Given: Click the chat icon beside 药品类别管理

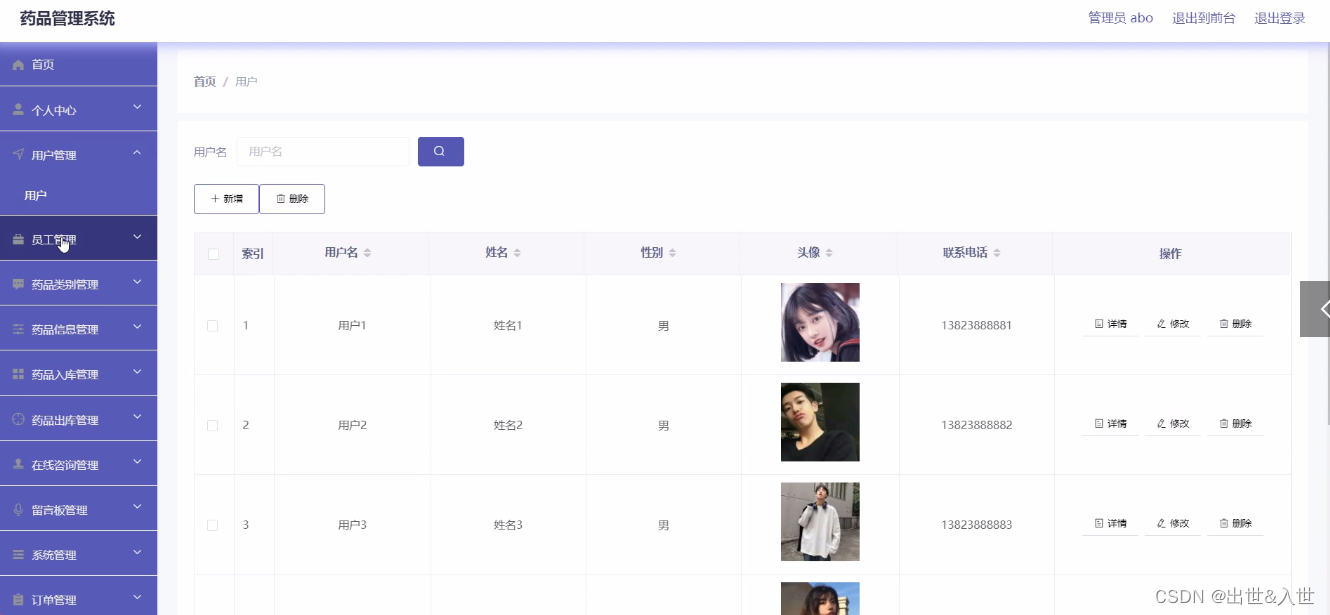Looking at the screenshot, I should [18, 285].
